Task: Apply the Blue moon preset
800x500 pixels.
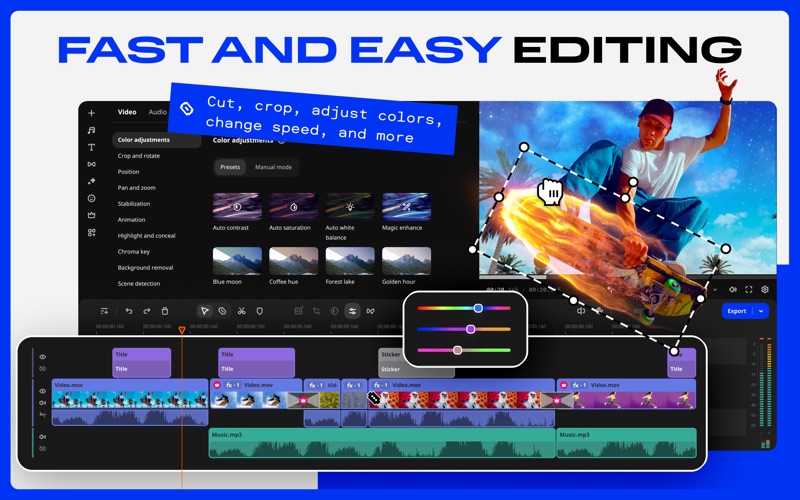Action: 237,261
